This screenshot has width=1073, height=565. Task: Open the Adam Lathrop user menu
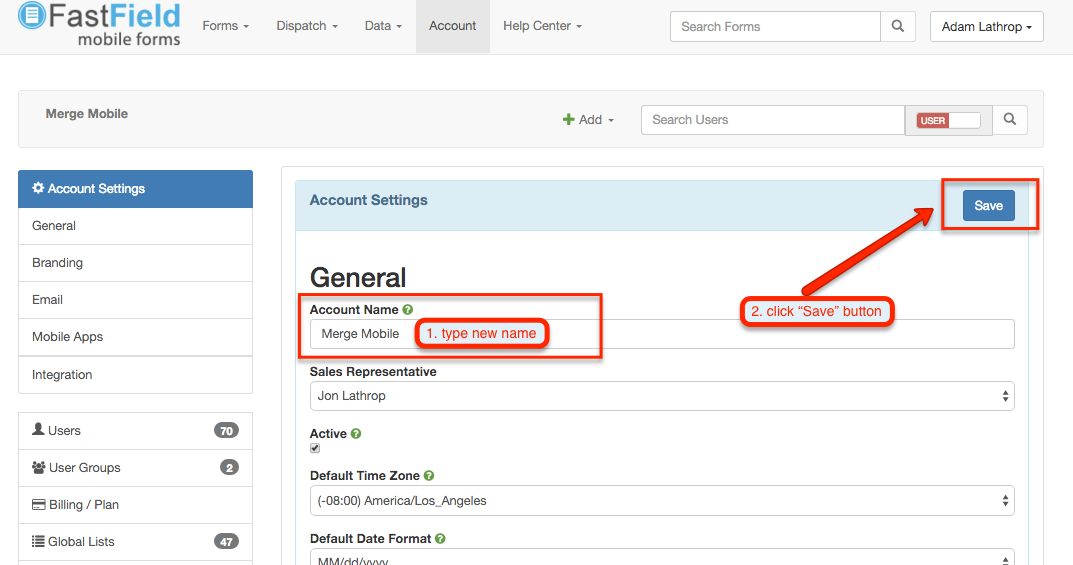point(986,27)
